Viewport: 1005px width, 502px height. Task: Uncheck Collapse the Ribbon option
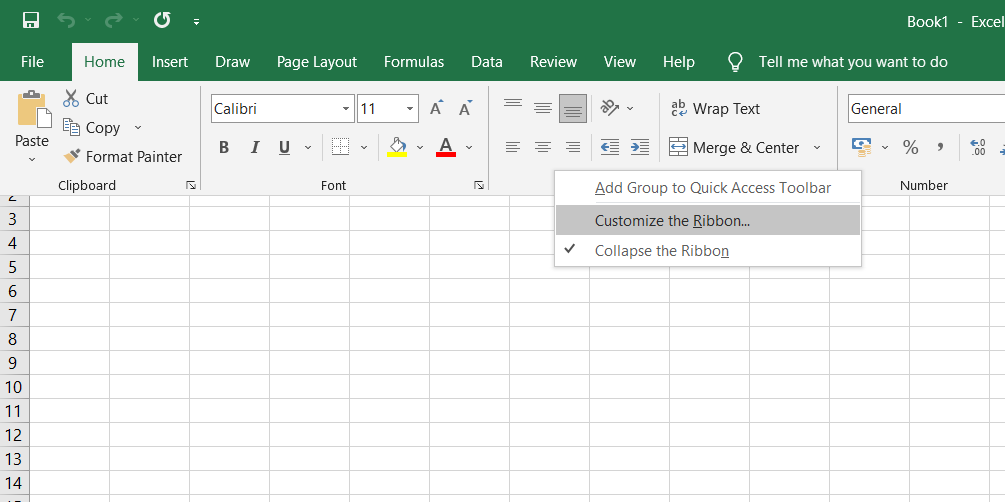coord(661,251)
